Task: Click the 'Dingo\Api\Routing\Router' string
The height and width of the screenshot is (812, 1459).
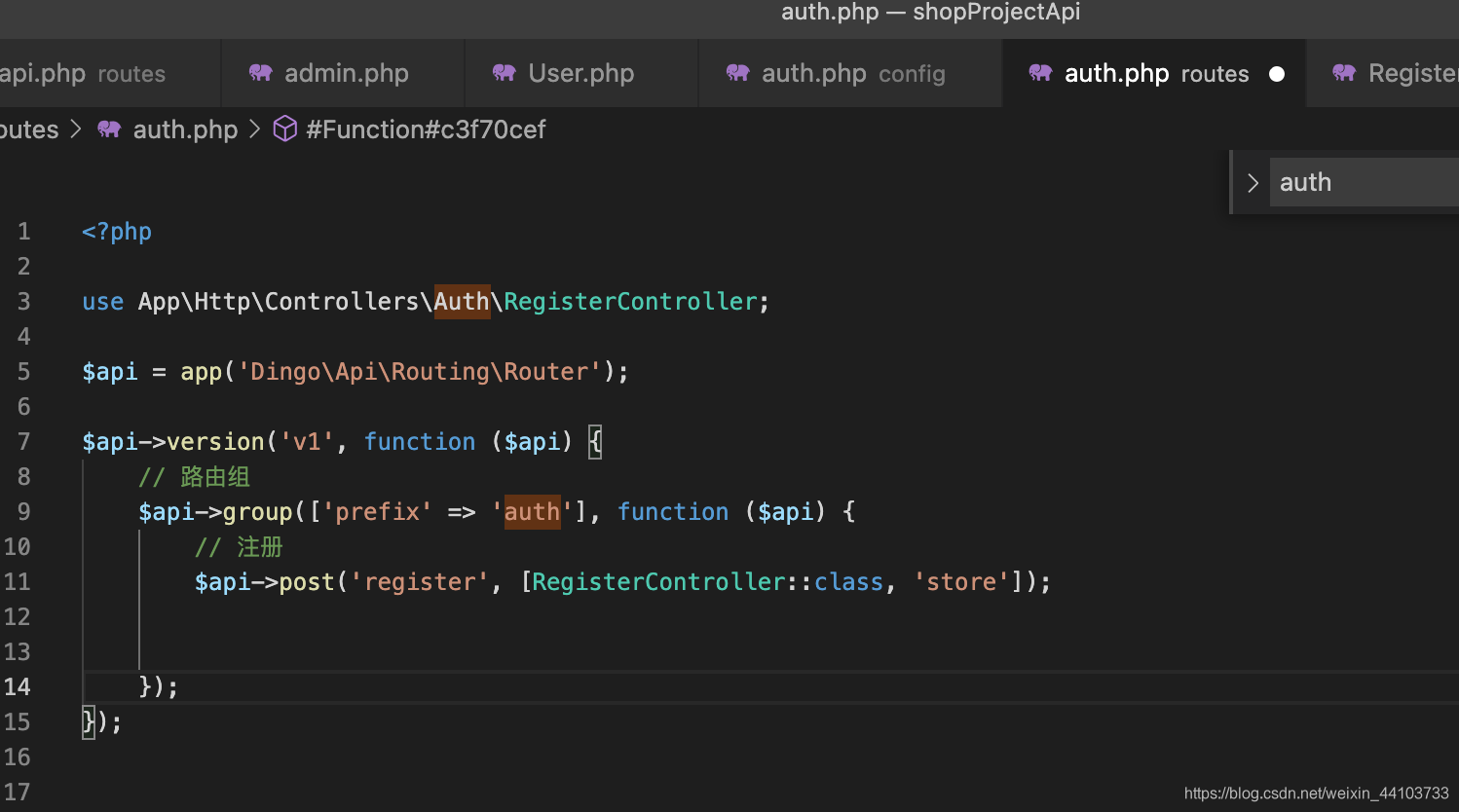Action: 420,372
